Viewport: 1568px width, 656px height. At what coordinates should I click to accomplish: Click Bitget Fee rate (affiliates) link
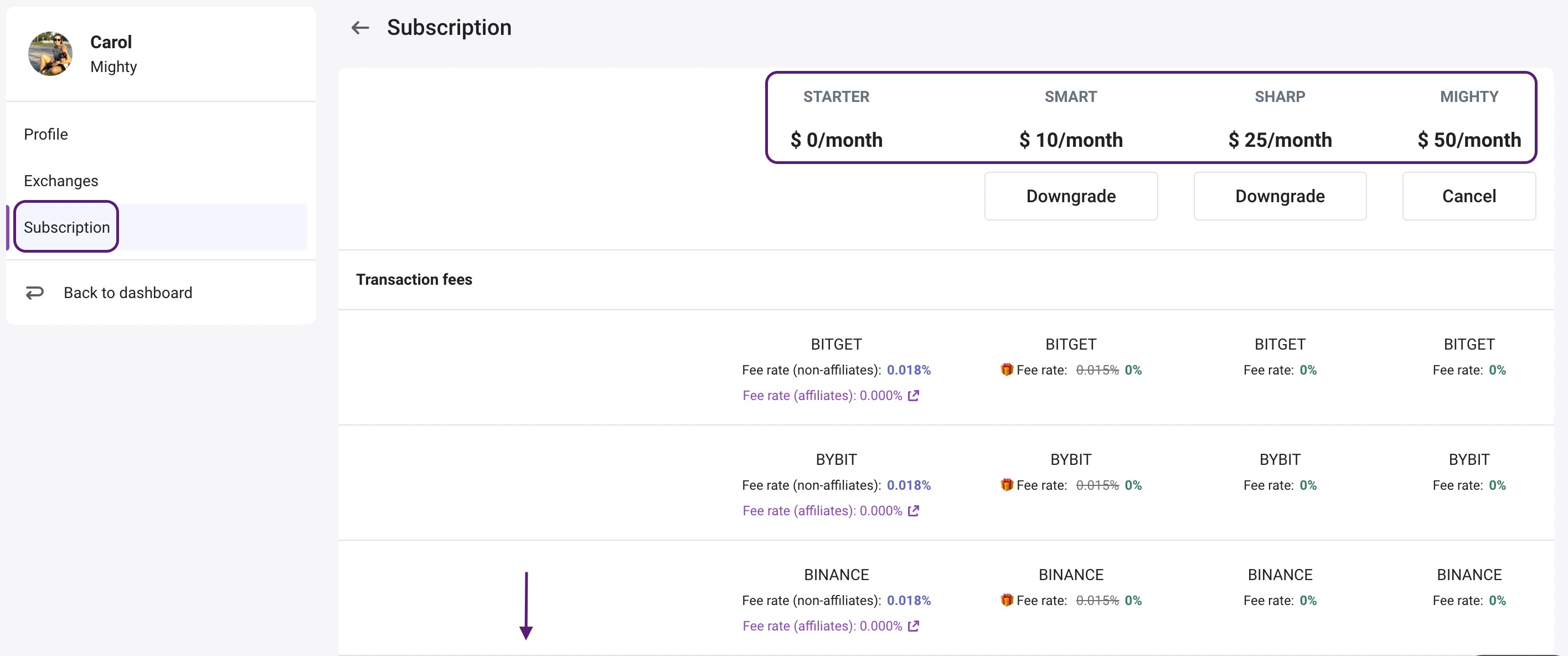[822, 395]
